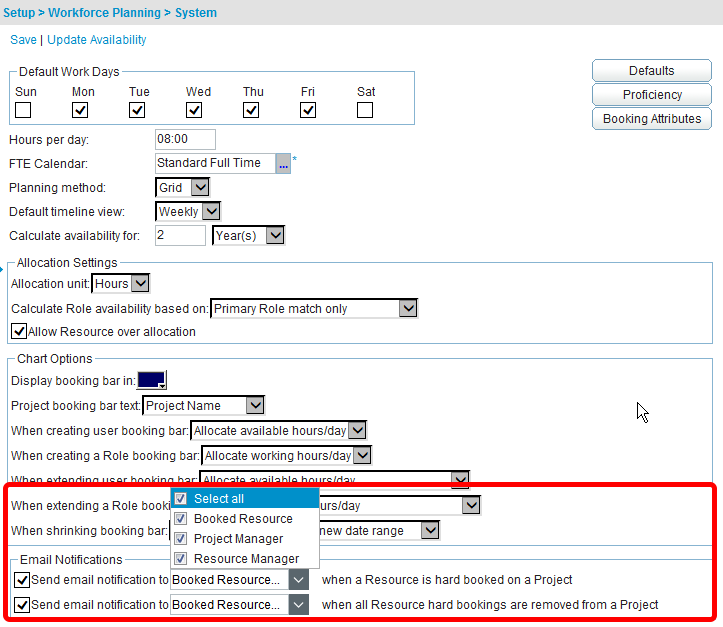Open the Planning method Grid dropdown
This screenshot has height=627, width=723.
183,187
